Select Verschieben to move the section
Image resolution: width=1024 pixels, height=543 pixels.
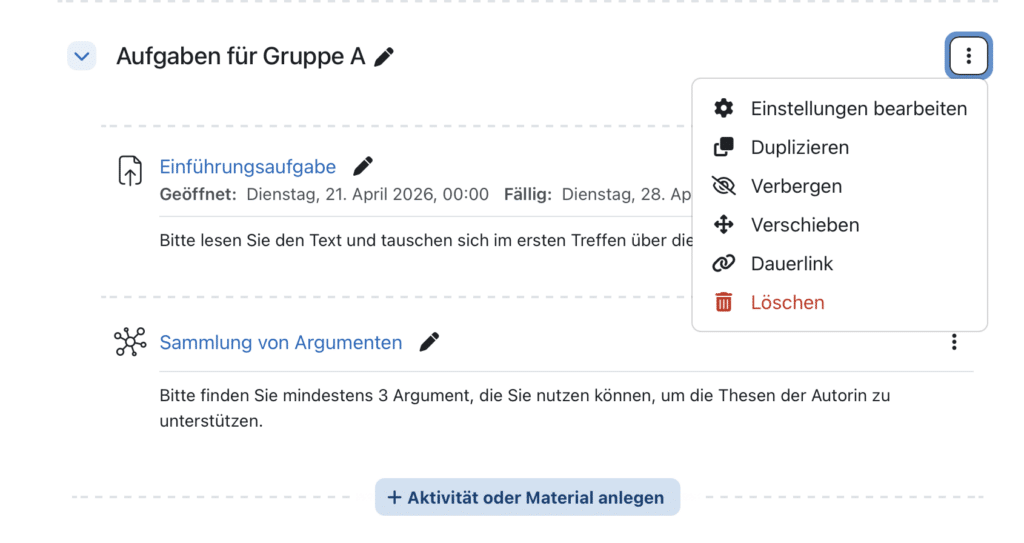click(x=804, y=225)
